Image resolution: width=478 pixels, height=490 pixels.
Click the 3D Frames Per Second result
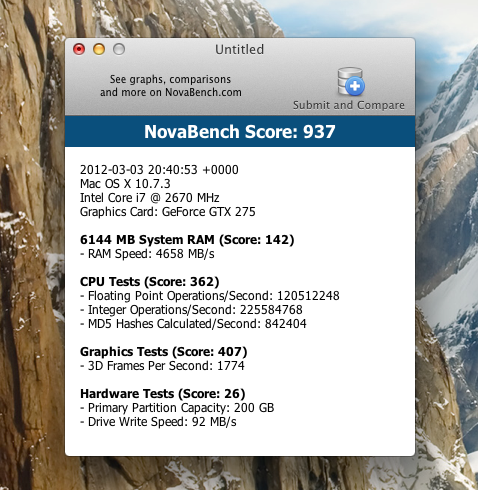coord(162,366)
